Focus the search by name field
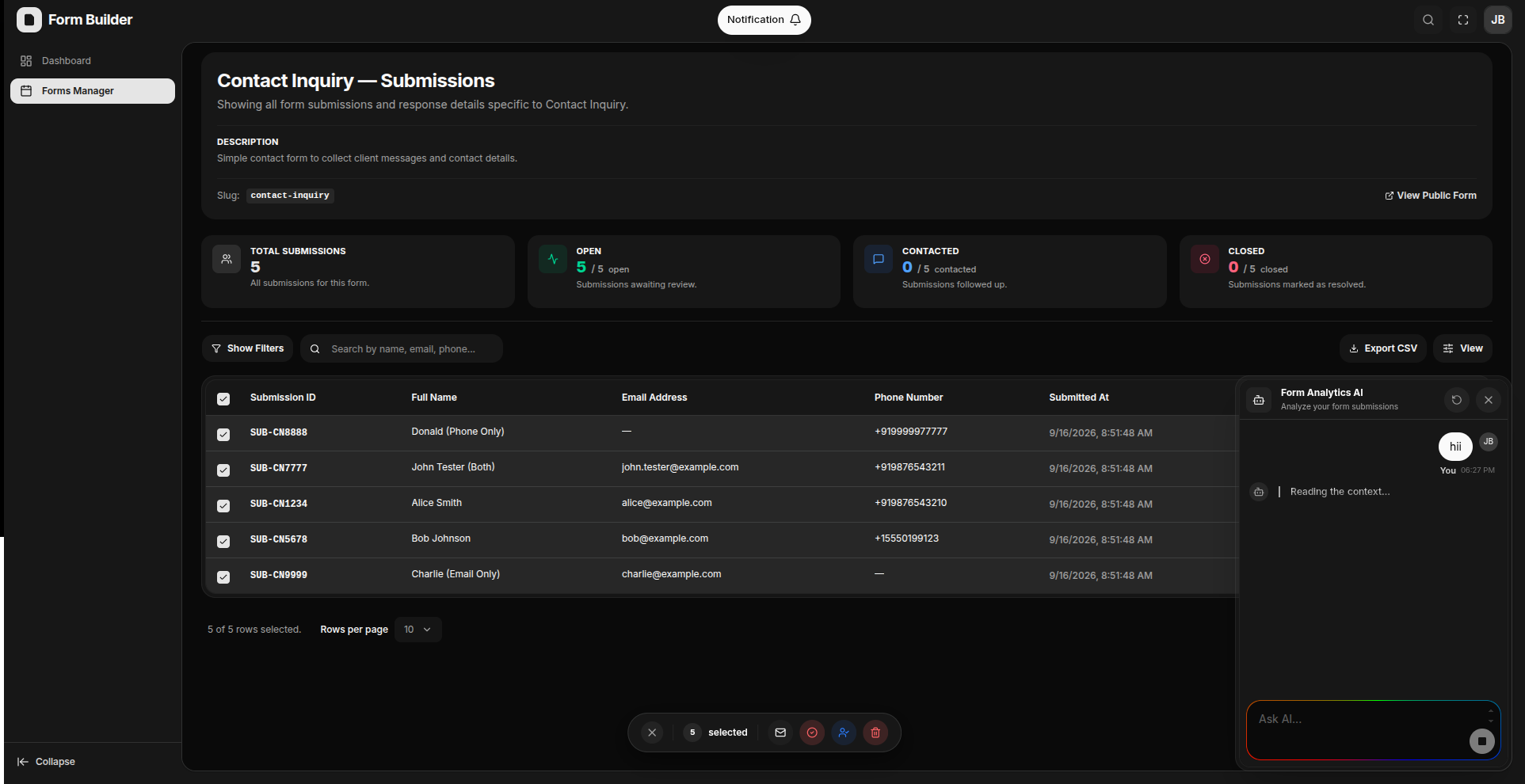This screenshot has width=1525, height=784. tap(402, 348)
